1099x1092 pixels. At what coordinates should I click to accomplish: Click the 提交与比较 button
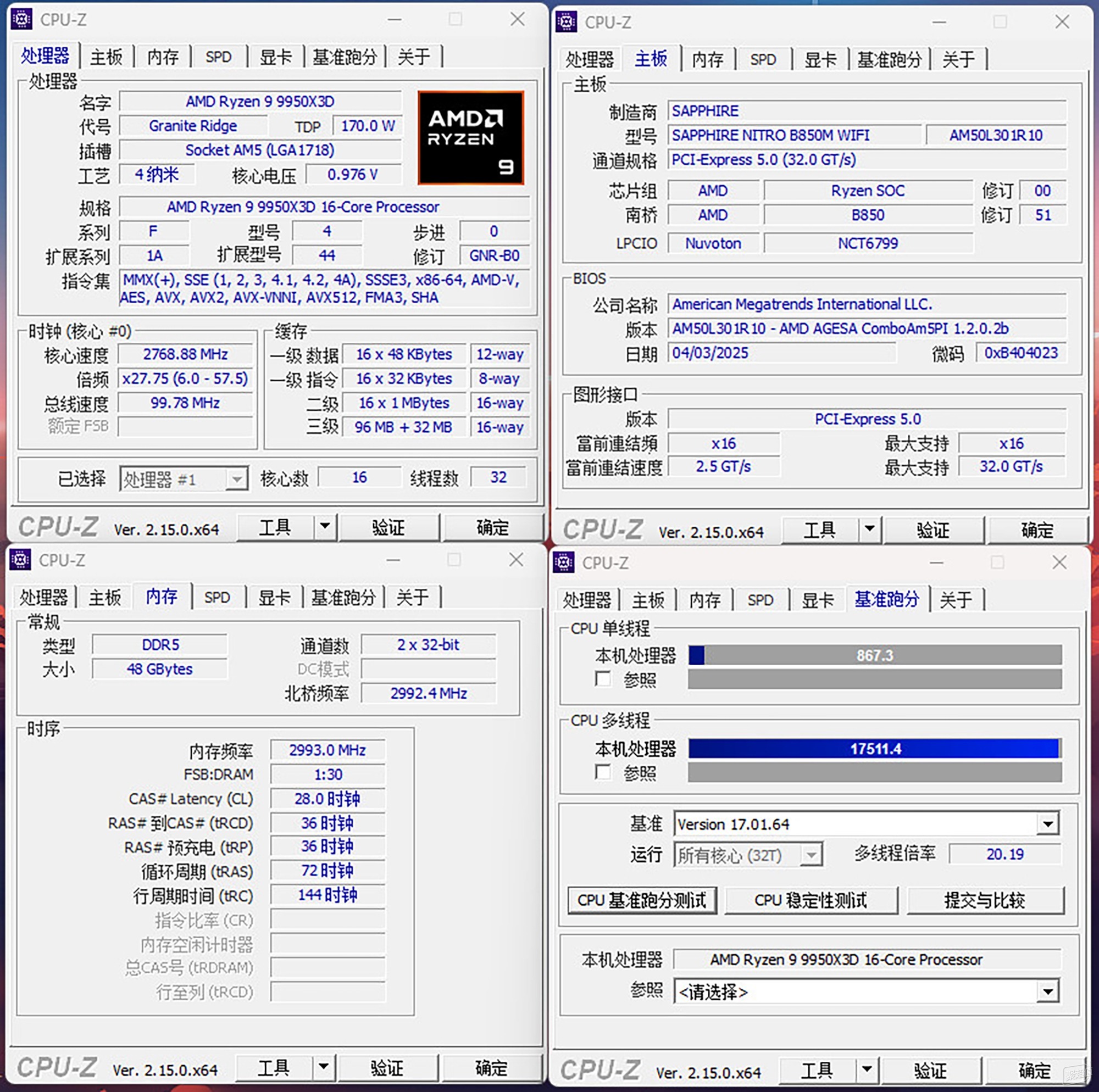(x=985, y=900)
